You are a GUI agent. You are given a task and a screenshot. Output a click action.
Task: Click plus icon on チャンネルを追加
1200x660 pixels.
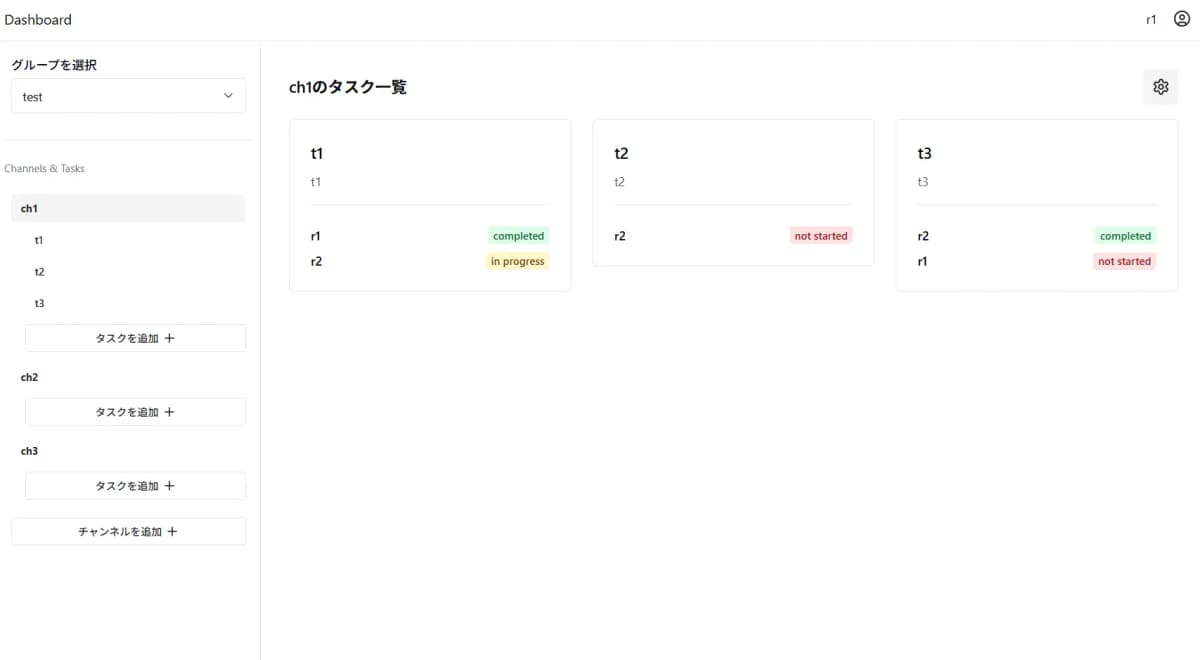172,532
